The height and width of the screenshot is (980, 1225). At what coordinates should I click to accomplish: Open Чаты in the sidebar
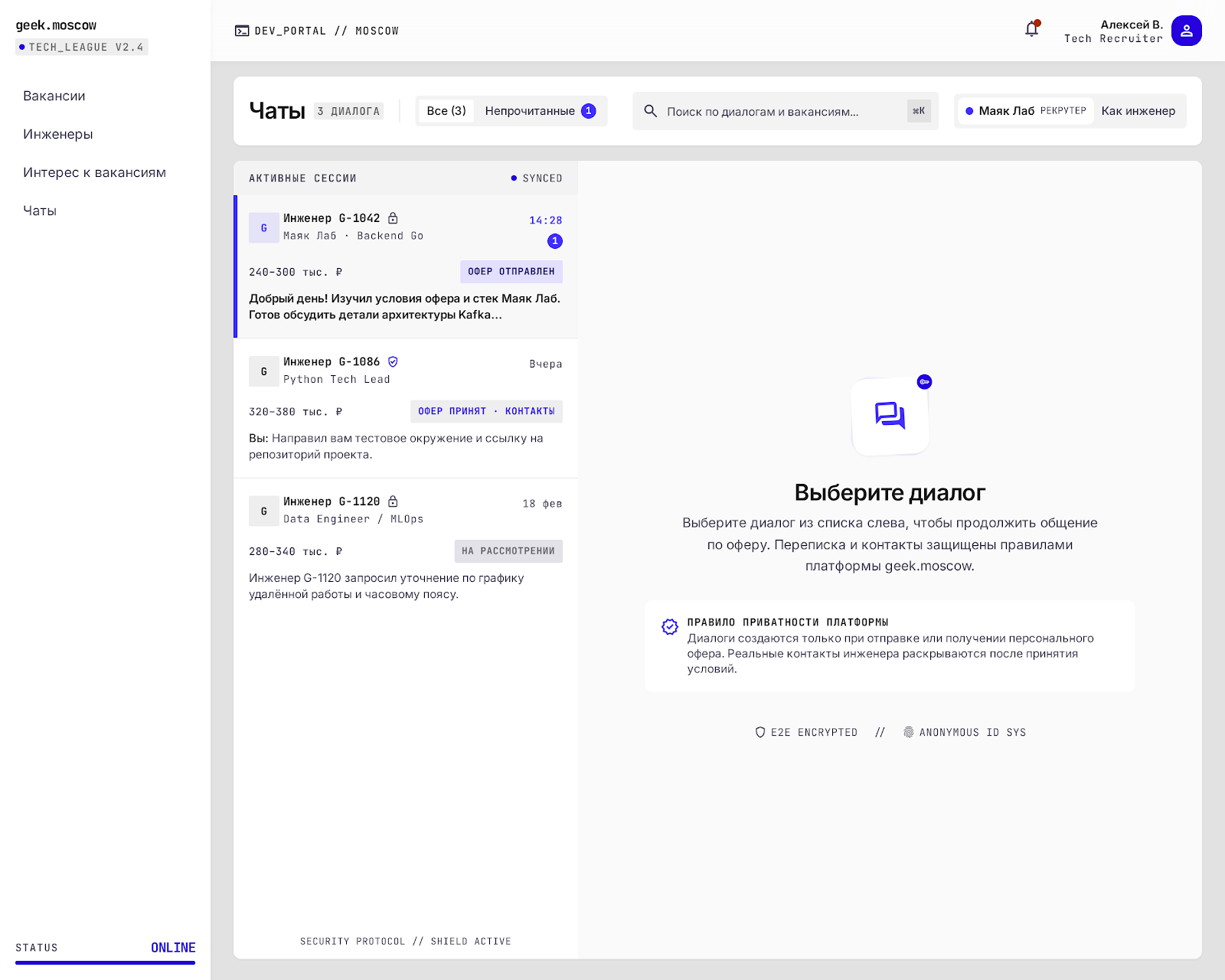point(40,211)
